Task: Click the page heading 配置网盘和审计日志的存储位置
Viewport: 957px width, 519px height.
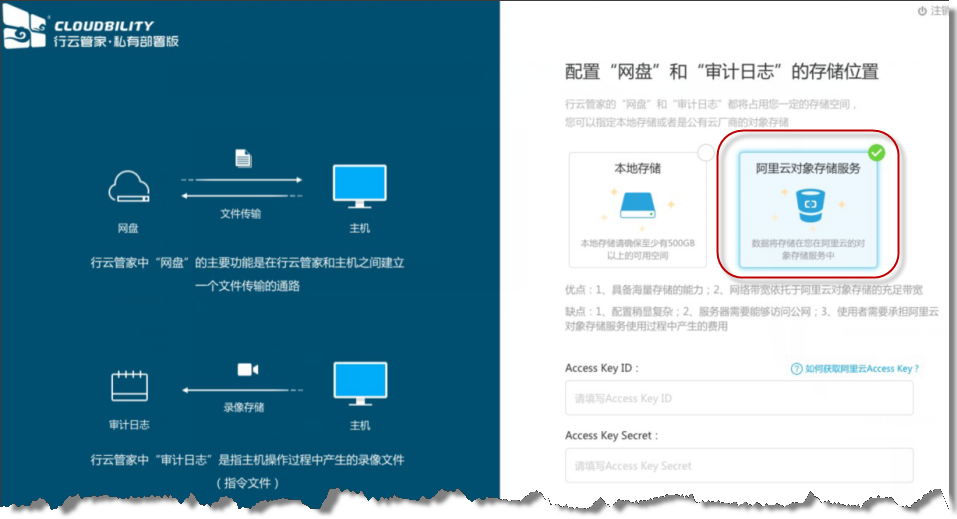Action: click(x=721, y=71)
